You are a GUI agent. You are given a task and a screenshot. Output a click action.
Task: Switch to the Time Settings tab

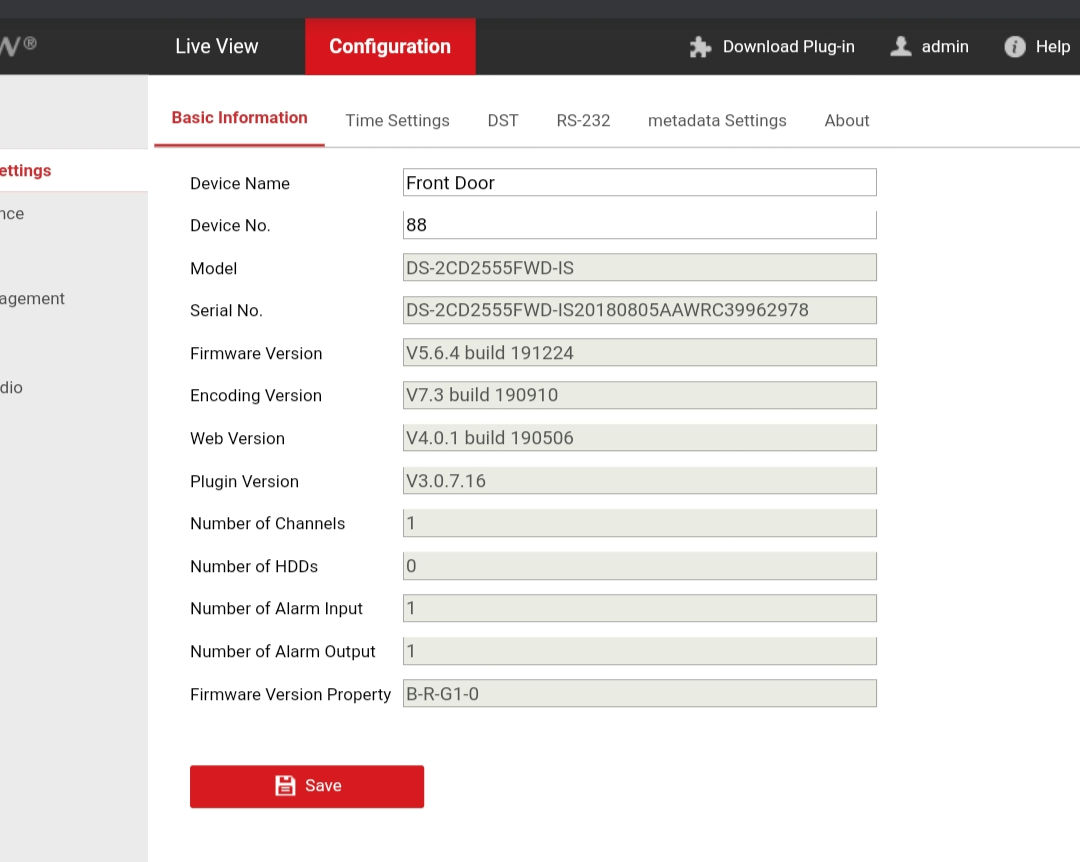click(397, 120)
